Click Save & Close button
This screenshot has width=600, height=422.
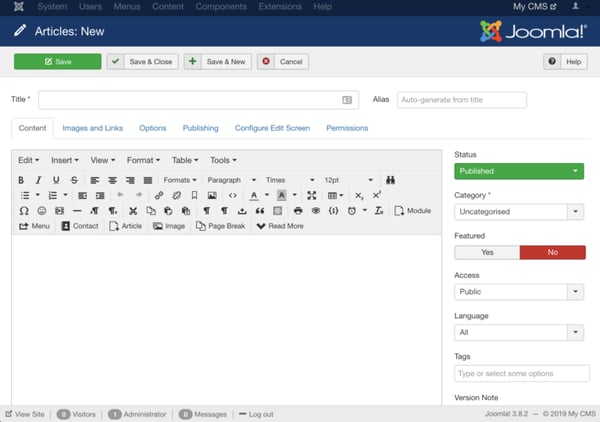[x=143, y=62]
